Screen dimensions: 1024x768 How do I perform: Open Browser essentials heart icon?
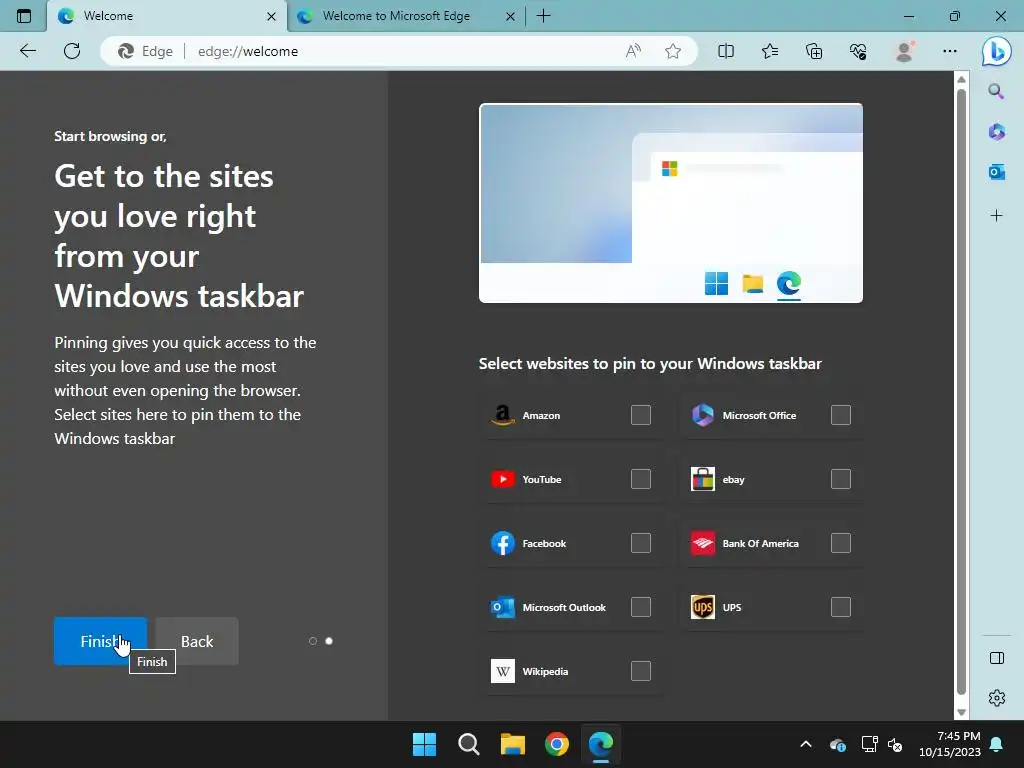858,51
